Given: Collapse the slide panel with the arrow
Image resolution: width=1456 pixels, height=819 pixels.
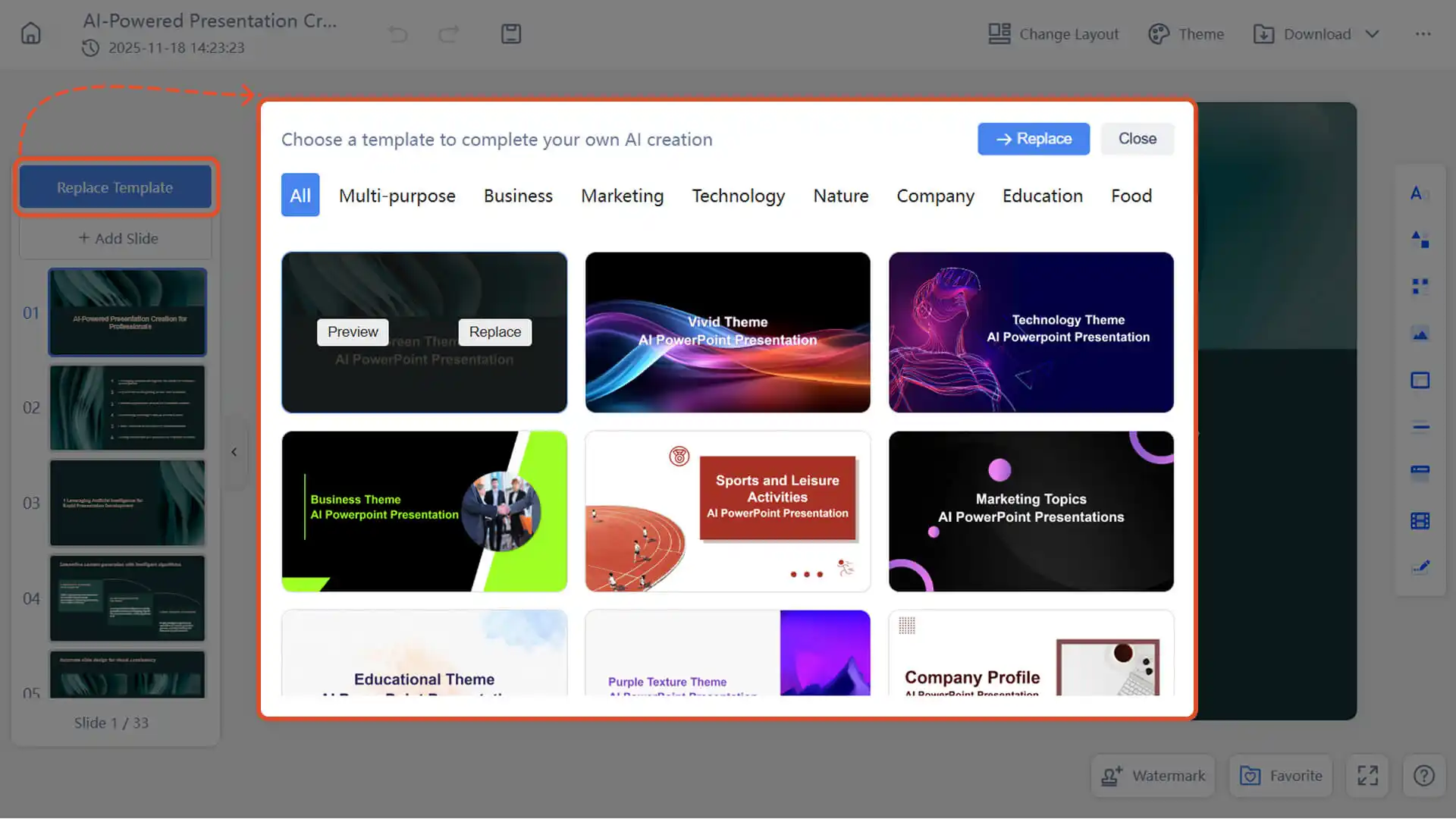Looking at the screenshot, I should pyautogui.click(x=234, y=452).
